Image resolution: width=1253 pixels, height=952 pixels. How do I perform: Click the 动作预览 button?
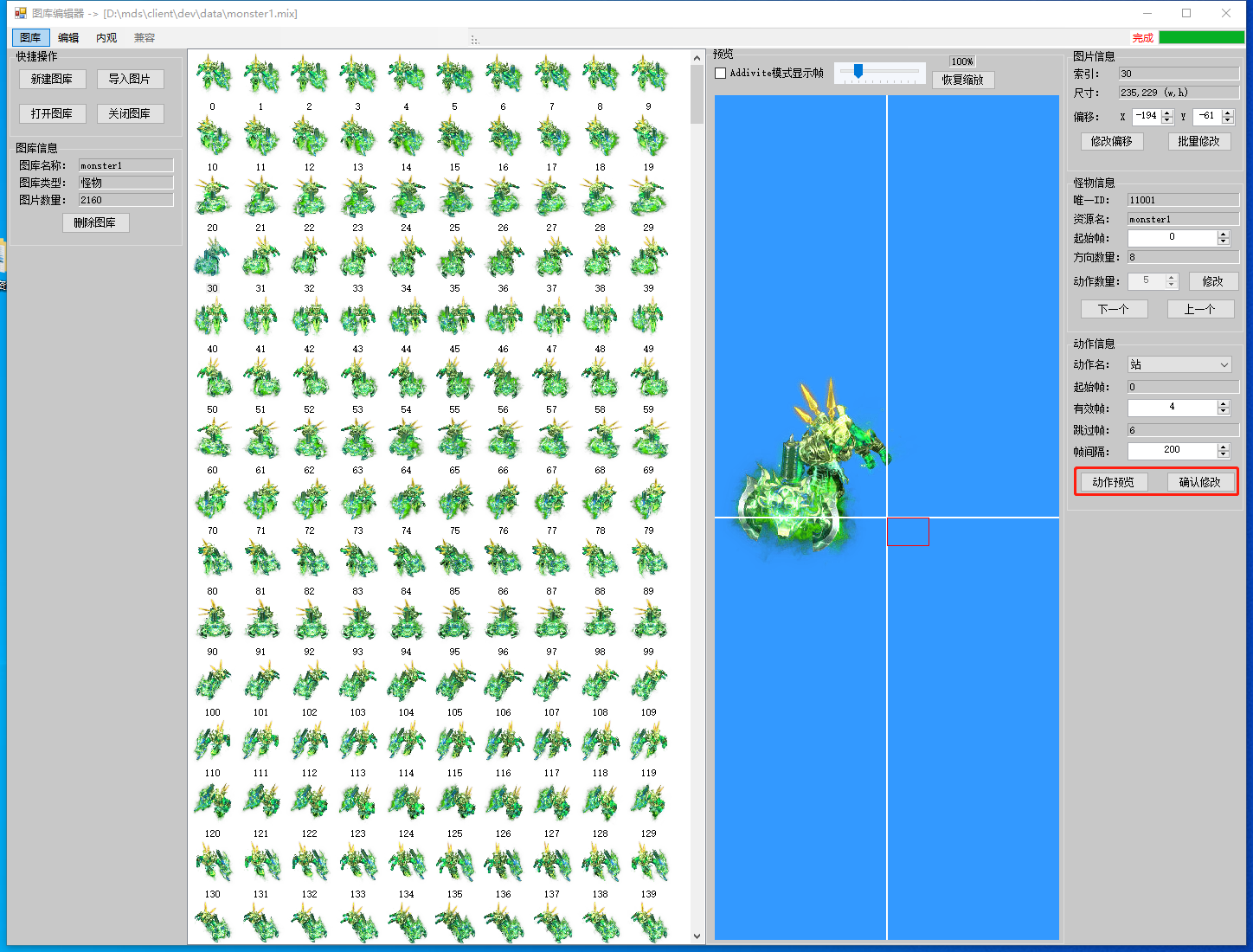click(x=1114, y=482)
